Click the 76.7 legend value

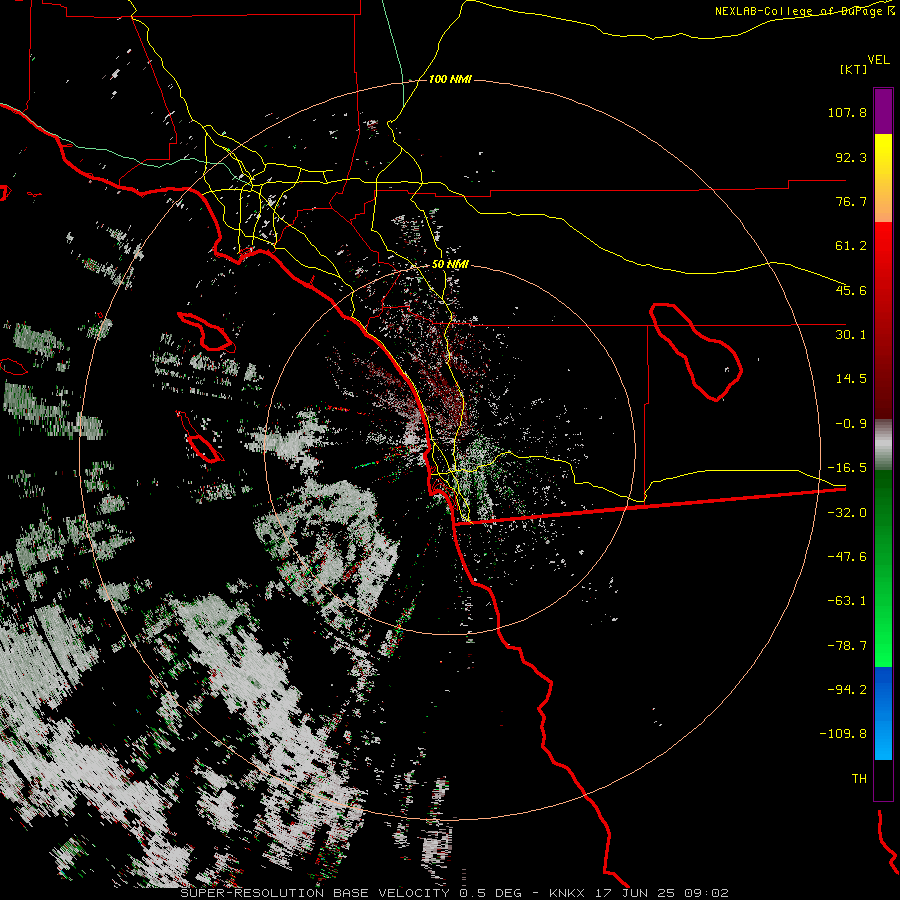click(851, 201)
